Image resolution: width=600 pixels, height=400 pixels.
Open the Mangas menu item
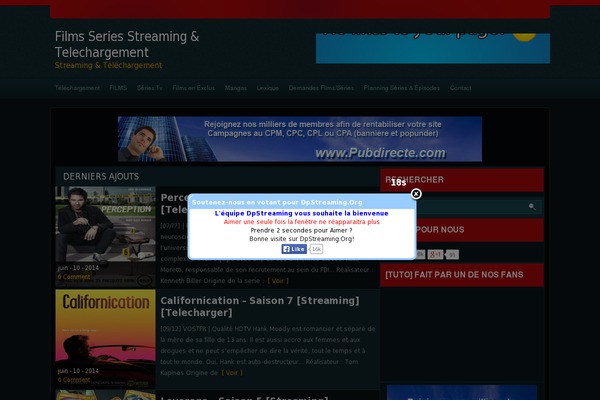click(236, 88)
